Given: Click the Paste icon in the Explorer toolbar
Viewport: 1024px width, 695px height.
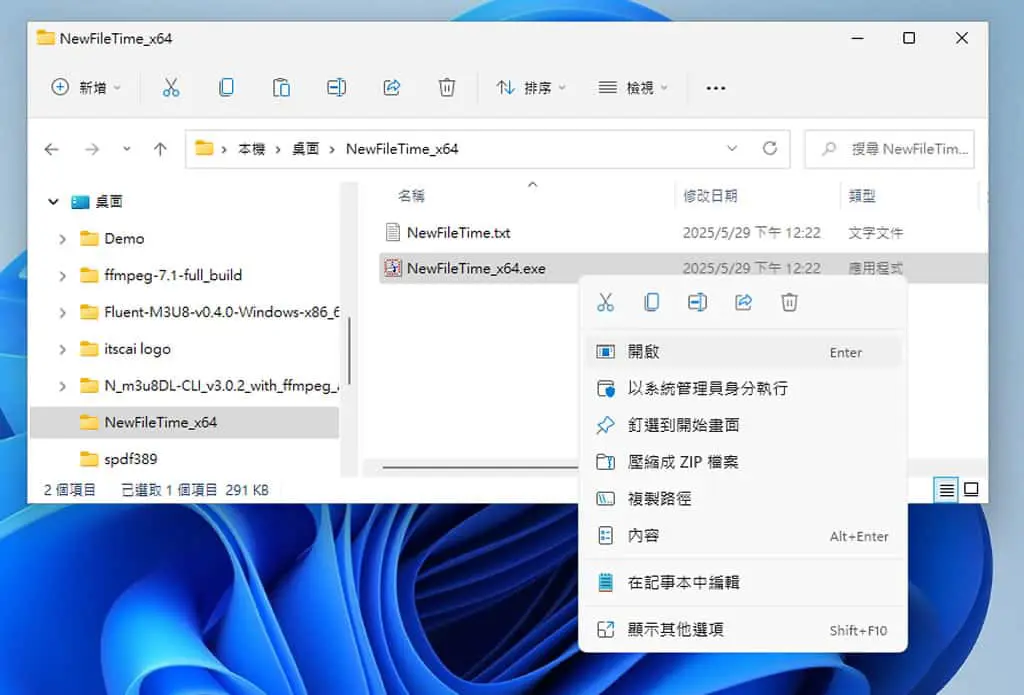Looking at the screenshot, I should 281,88.
